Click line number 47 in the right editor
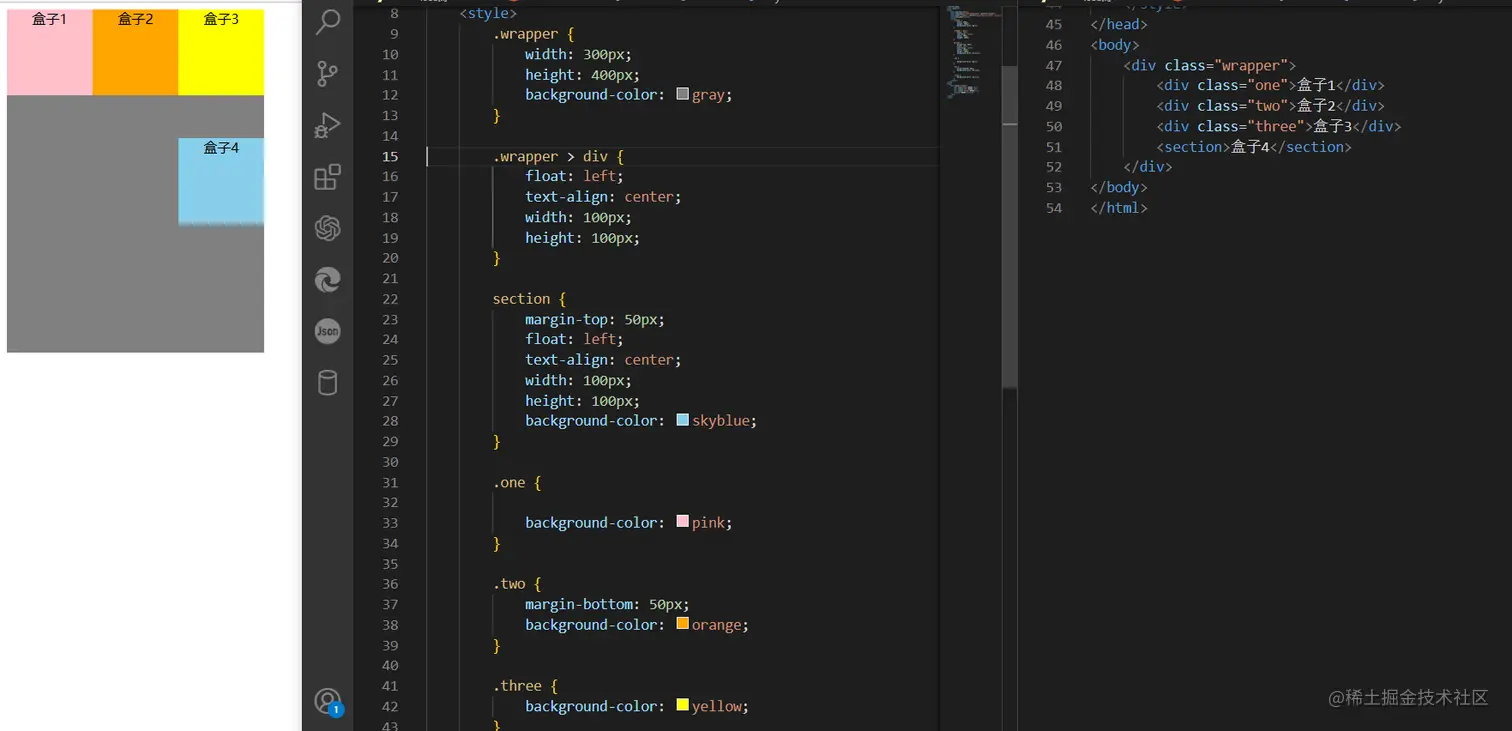Image resolution: width=1512 pixels, height=731 pixels. pyautogui.click(x=1053, y=65)
